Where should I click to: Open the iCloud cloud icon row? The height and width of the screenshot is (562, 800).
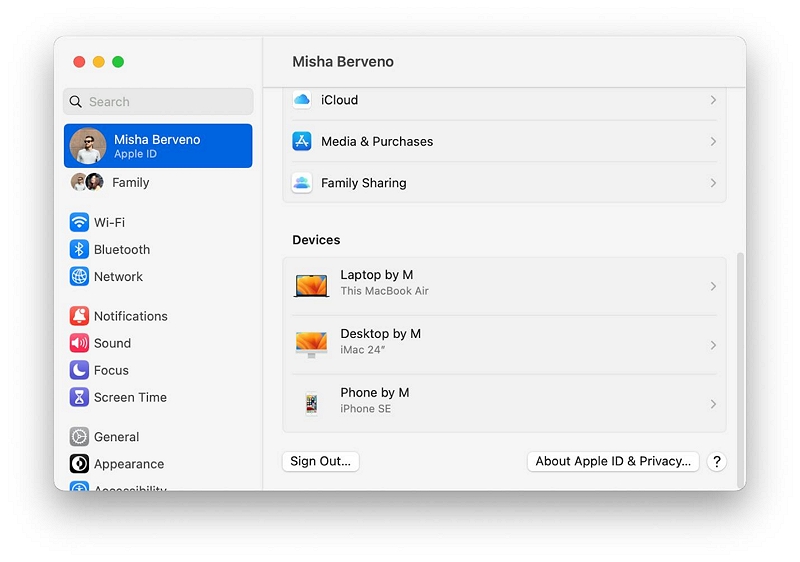point(302,100)
